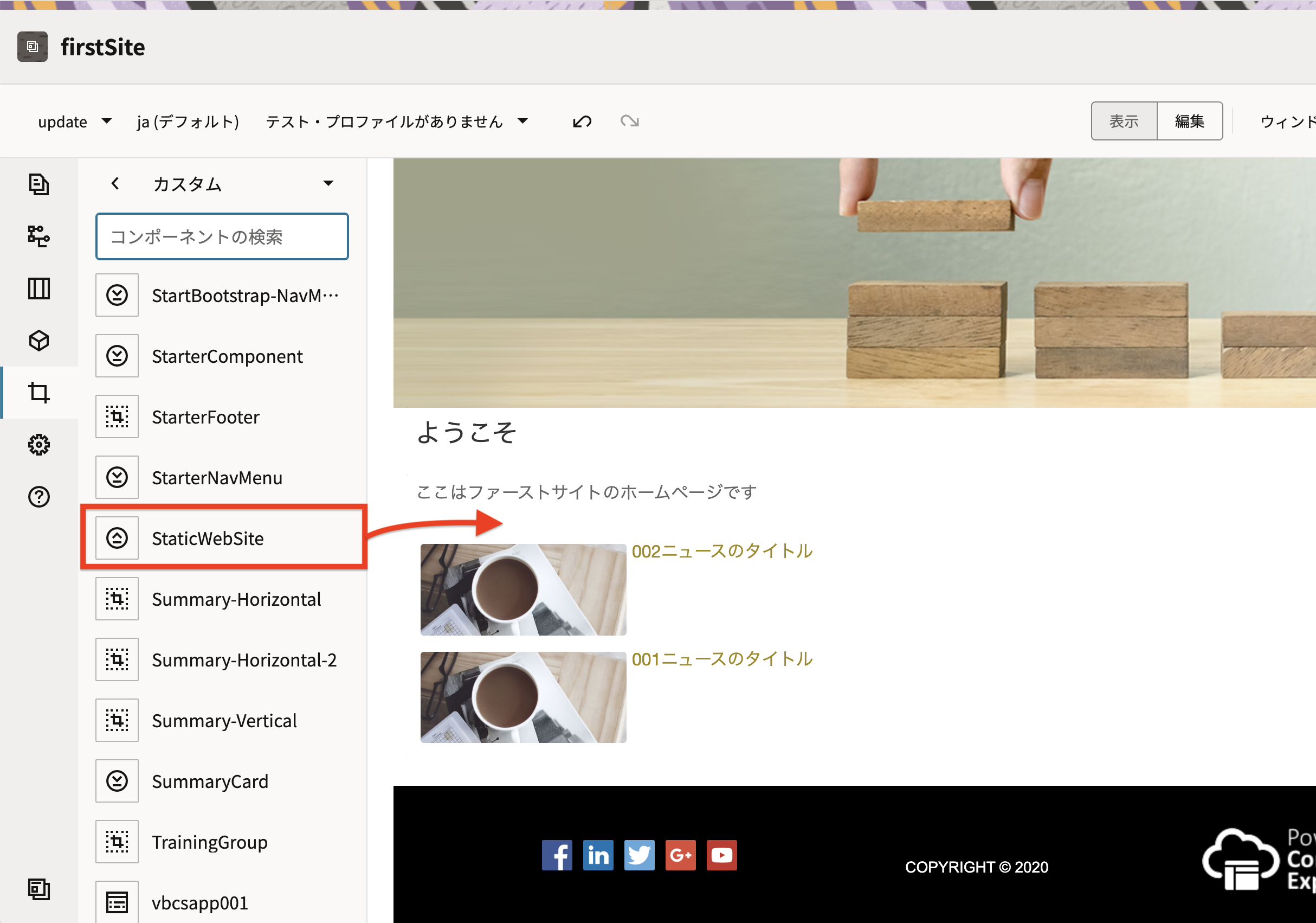Focus the component search field

pyautogui.click(x=222, y=237)
